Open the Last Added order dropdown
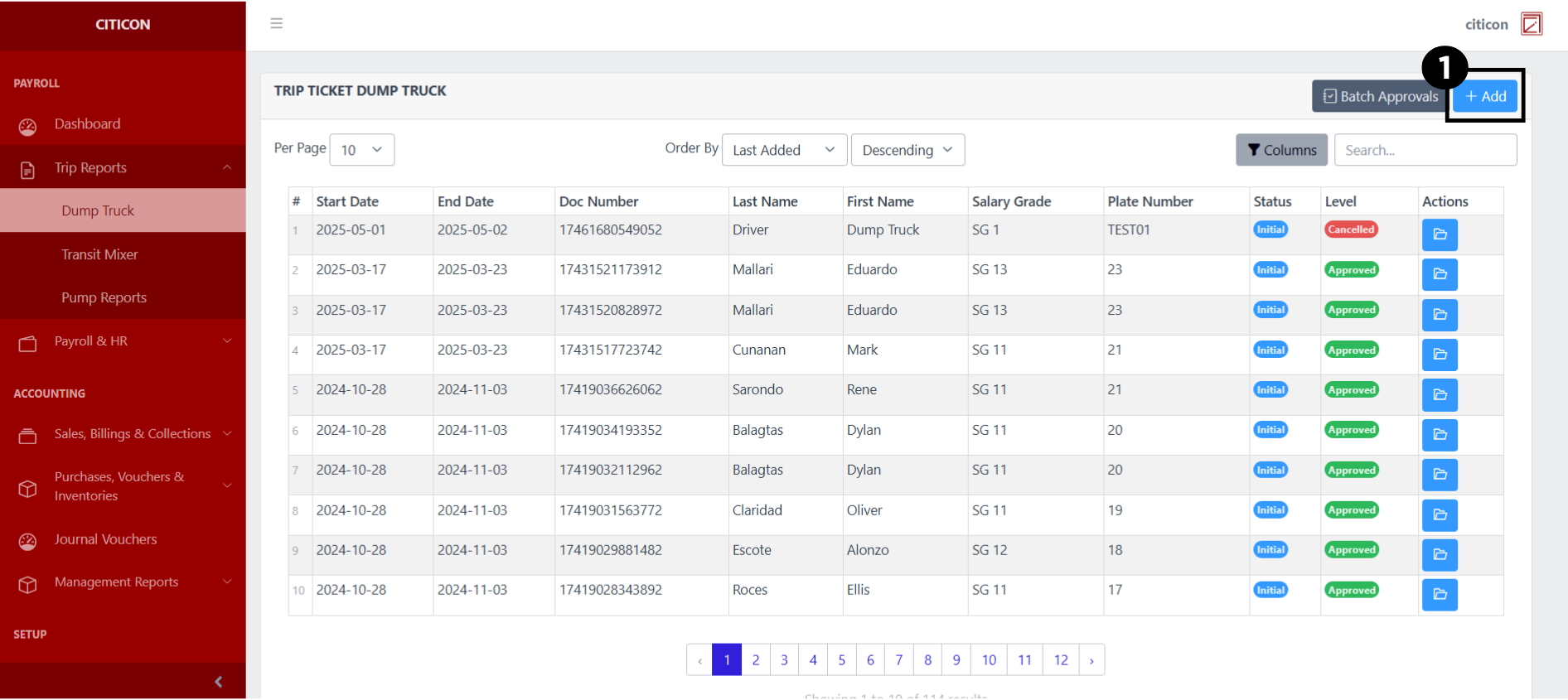1568x700 pixels. point(783,150)
